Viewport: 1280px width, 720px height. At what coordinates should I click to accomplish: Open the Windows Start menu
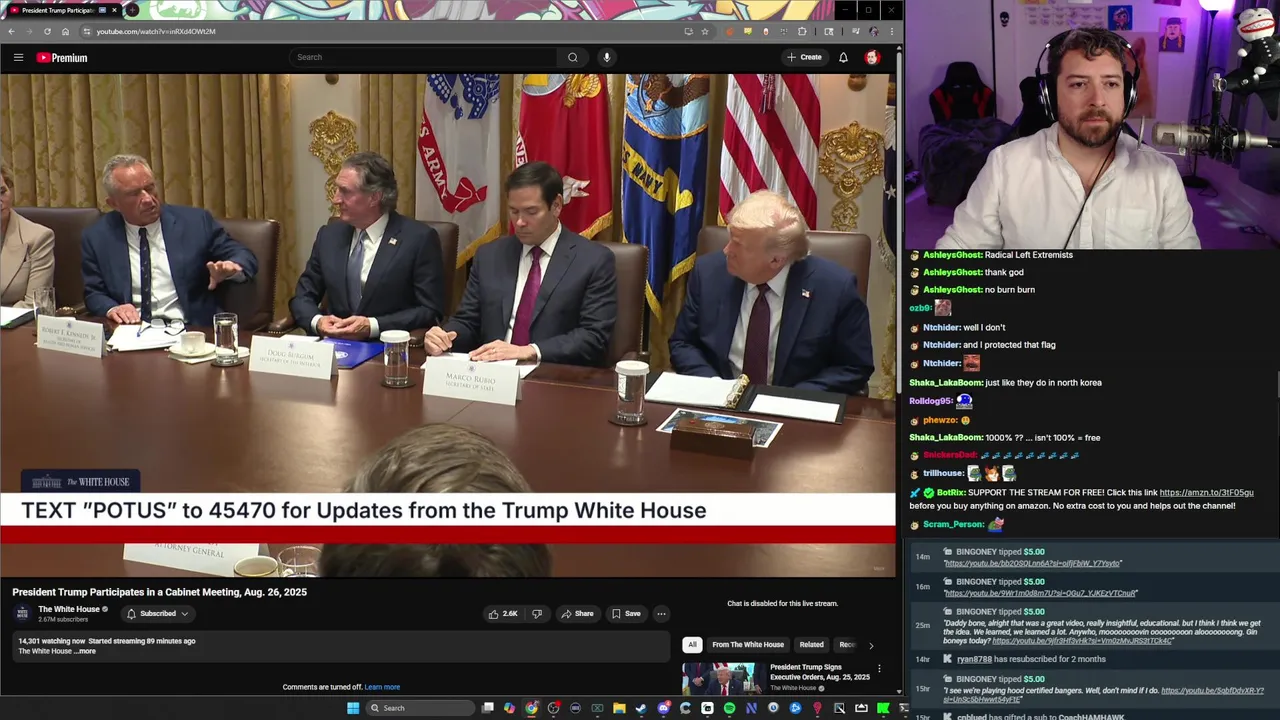352,708
